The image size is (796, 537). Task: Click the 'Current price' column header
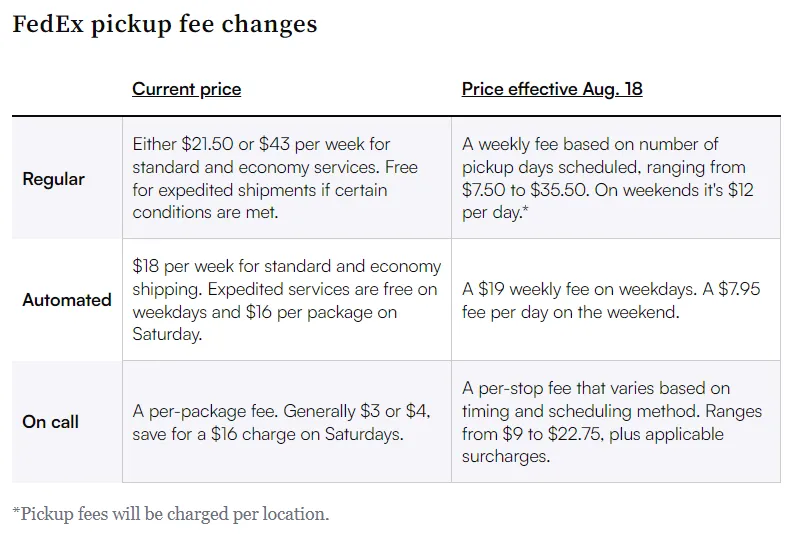(x=186, y=89)
